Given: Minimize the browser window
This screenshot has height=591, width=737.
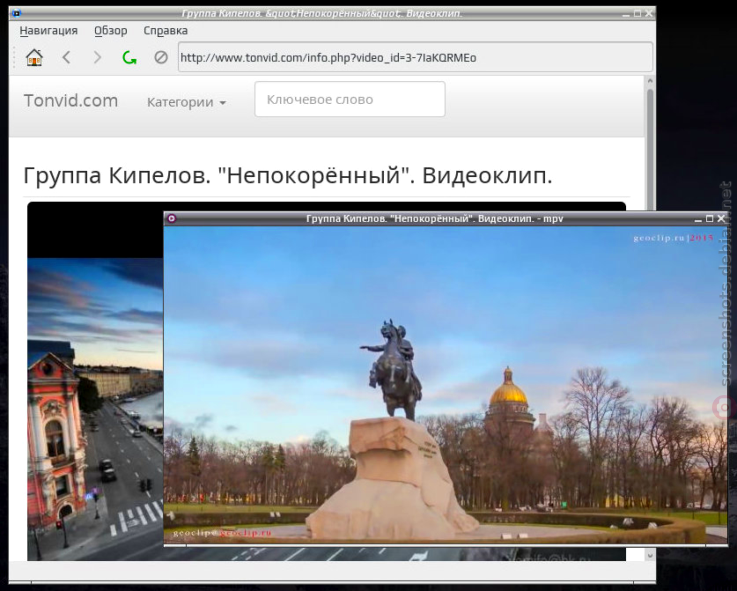Looking at the screenshot, I should tap(626, 14).
